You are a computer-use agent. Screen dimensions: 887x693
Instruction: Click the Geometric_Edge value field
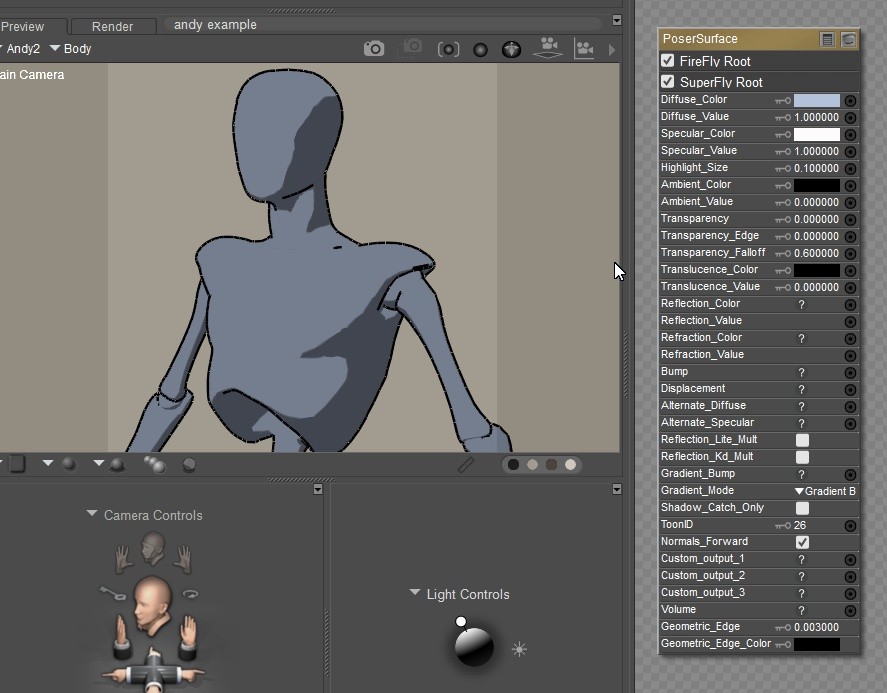pos(816,627)
